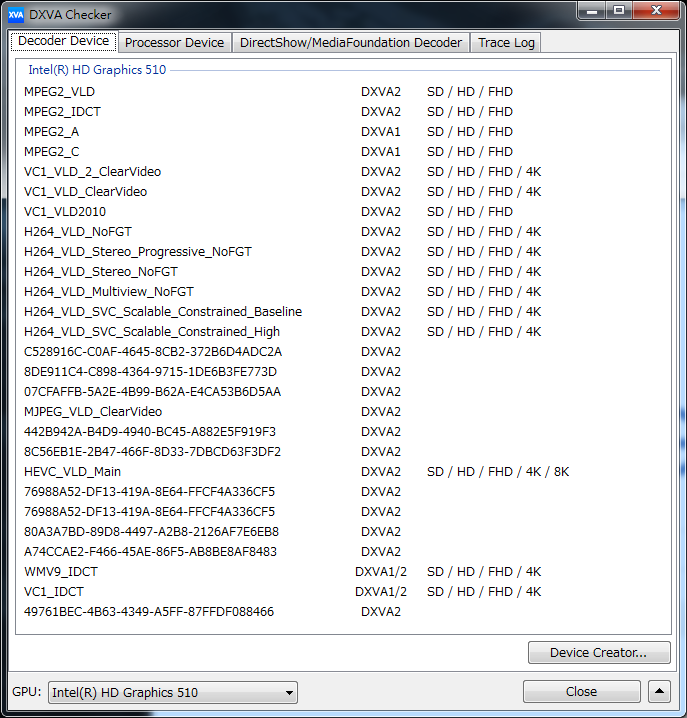The height and width of the screenshot is (718, 687).
Task: Open the DirectShow/MediaFoundation Decoder tab
Action: pyautogui.click(x=350, y=42)
